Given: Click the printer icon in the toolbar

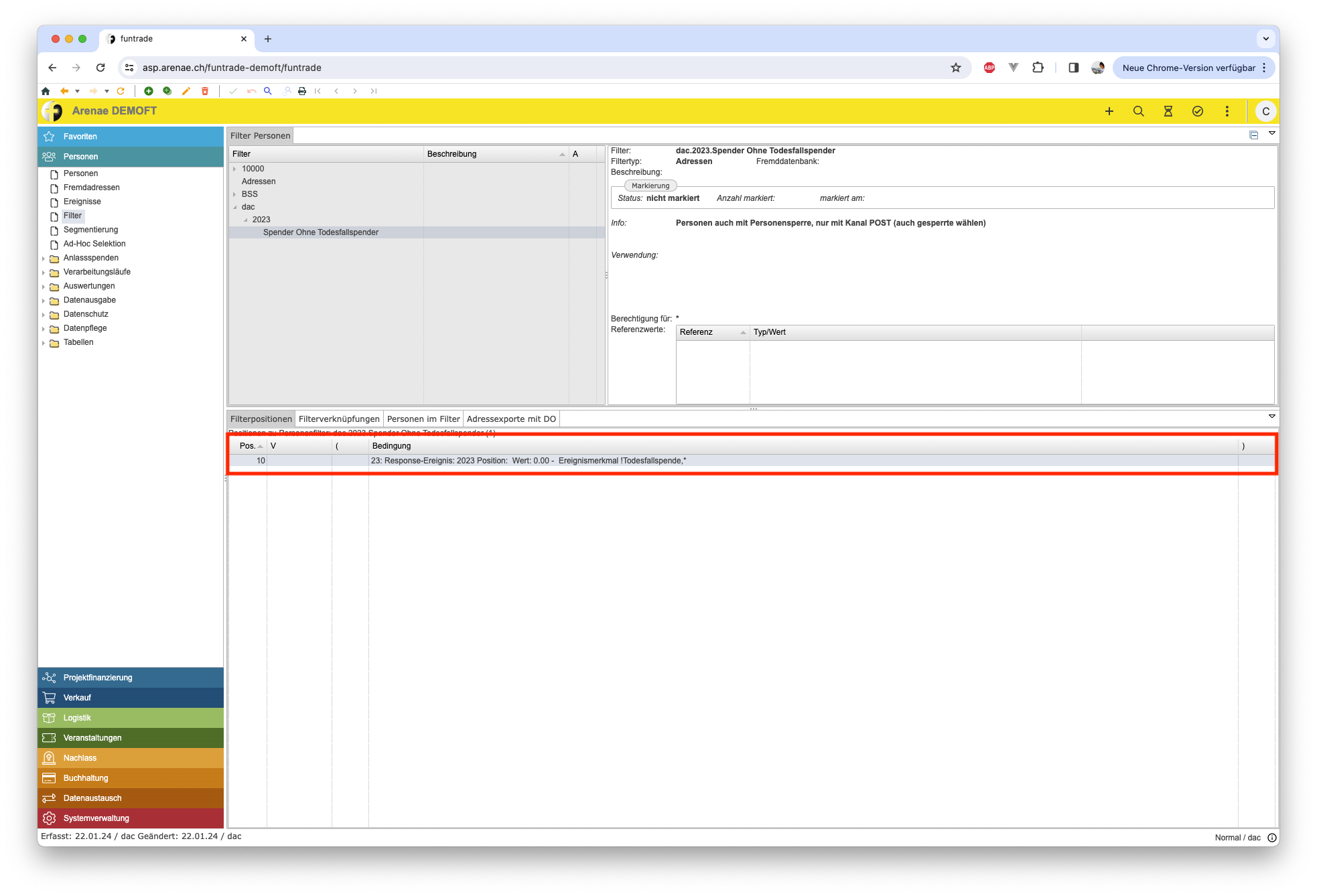Looking at the screenshot, I should click(302, 91).
